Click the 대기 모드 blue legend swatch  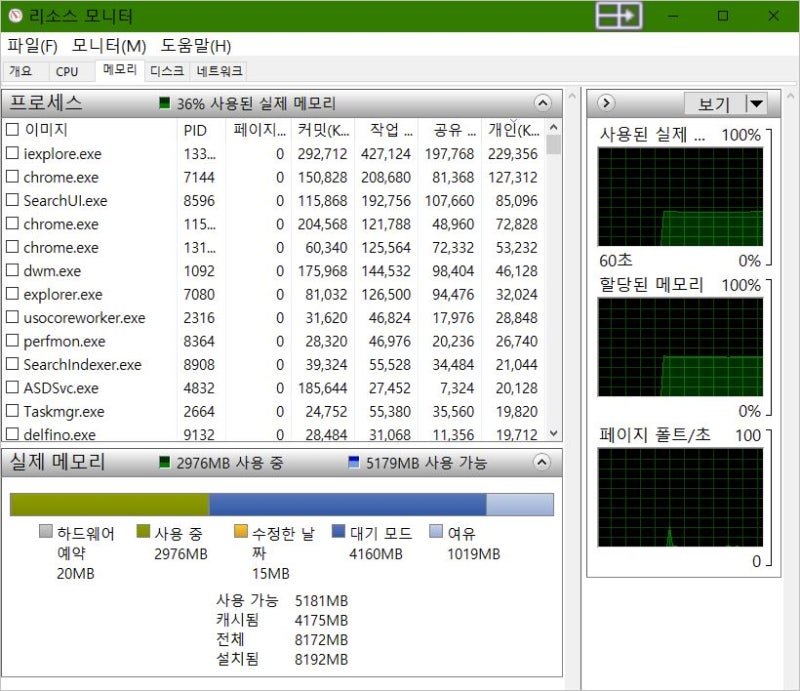click(x=338, y=531)
